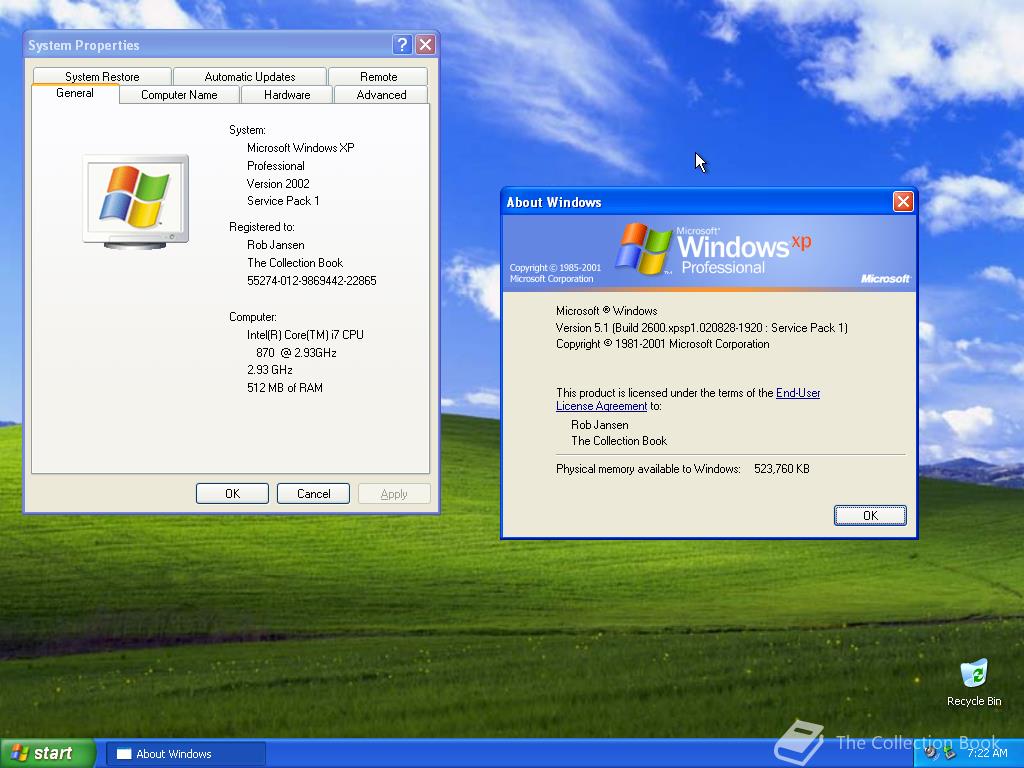
Task: Click 'The Collection Book' in About Windows
Action: (x=619, y=441)
